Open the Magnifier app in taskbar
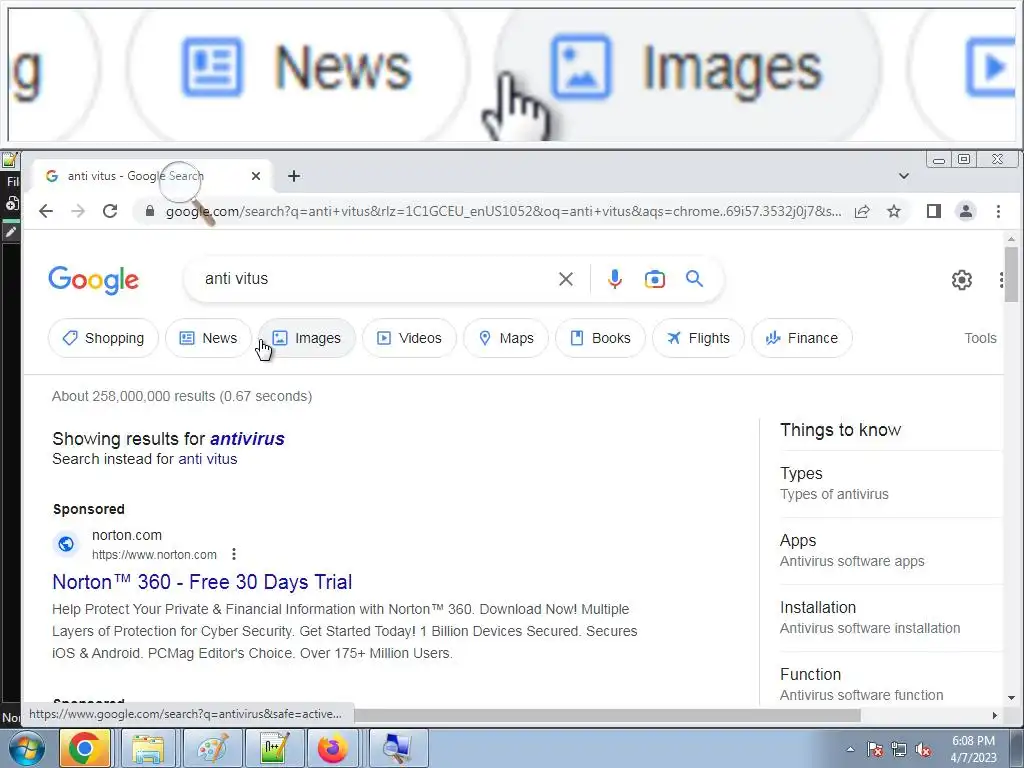The height and width of the screenshot is (768, 1024). click(398, 748)
